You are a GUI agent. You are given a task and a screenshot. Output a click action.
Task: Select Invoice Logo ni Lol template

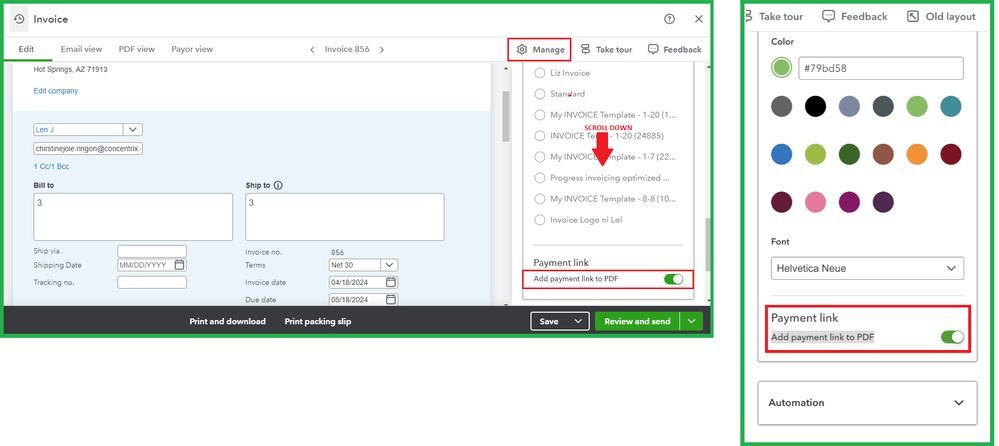pyautogui.click(x=540, y=220)
